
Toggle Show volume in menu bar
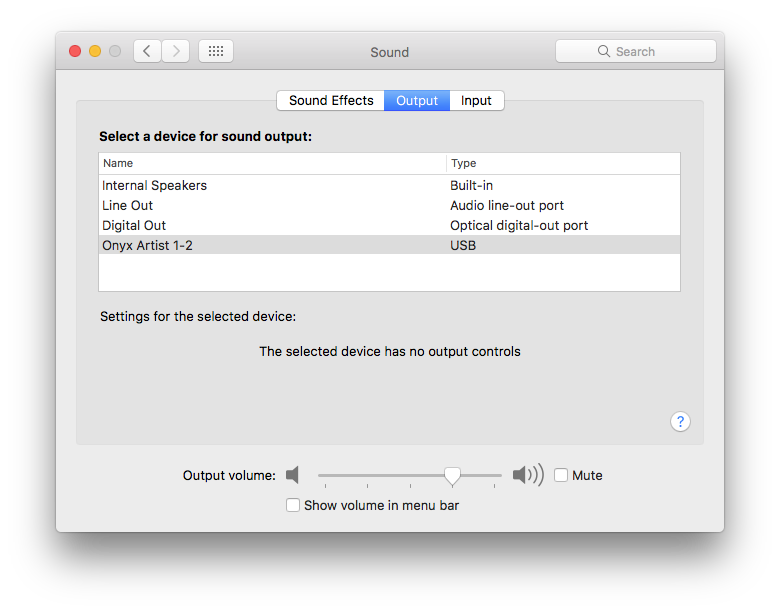[293, 505]
